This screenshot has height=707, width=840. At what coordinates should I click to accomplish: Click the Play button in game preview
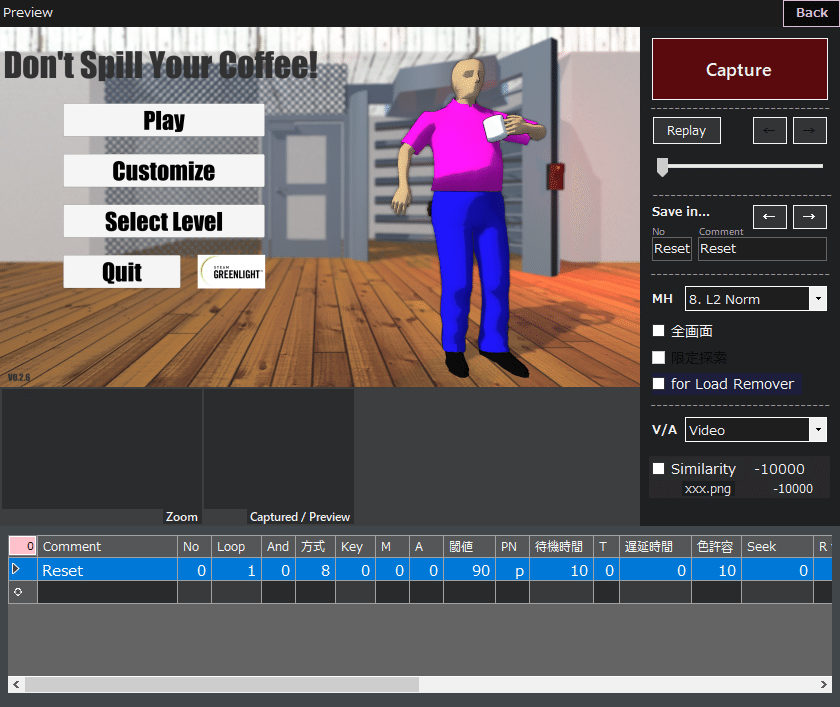click(164, 120)
